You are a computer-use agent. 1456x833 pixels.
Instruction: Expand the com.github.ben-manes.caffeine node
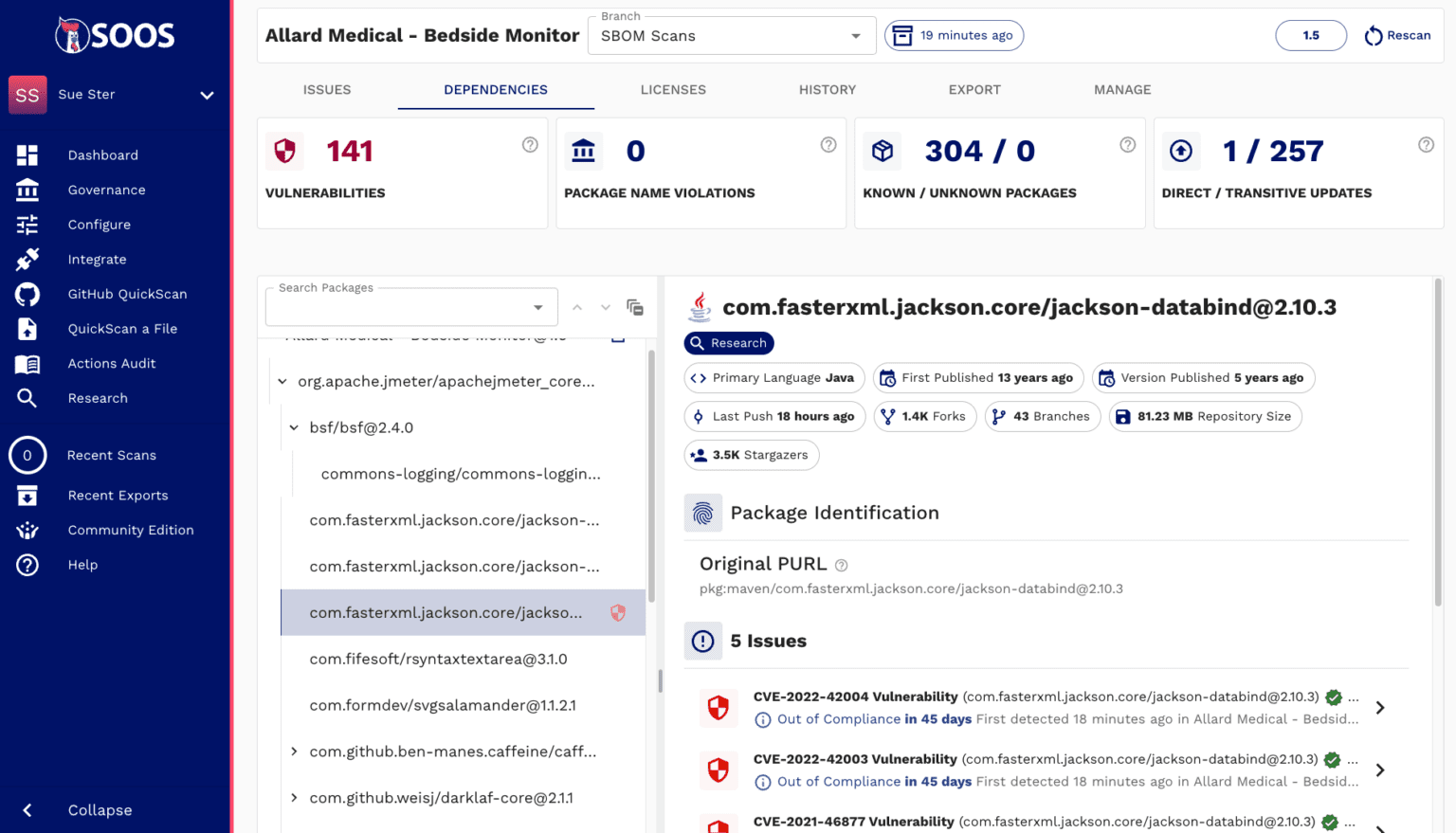click(294, 752)
